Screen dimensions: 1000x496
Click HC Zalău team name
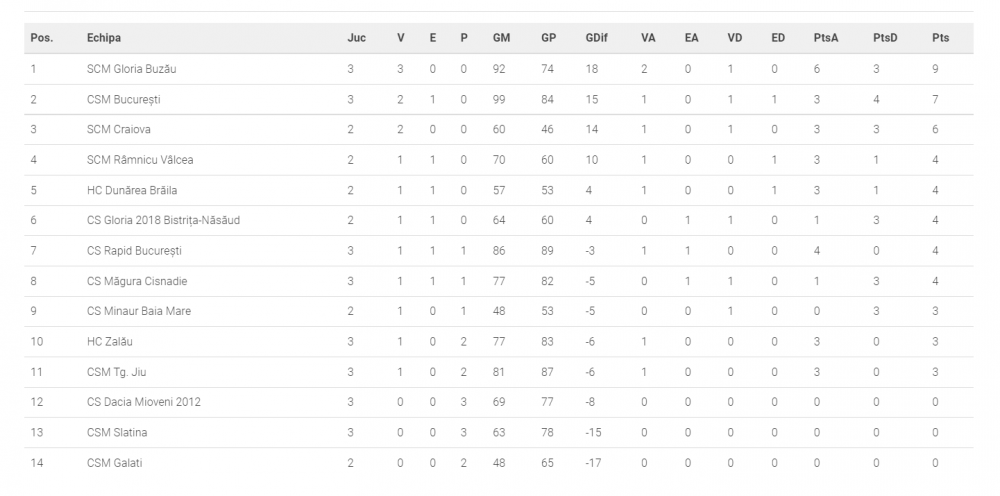click(110, 342)
